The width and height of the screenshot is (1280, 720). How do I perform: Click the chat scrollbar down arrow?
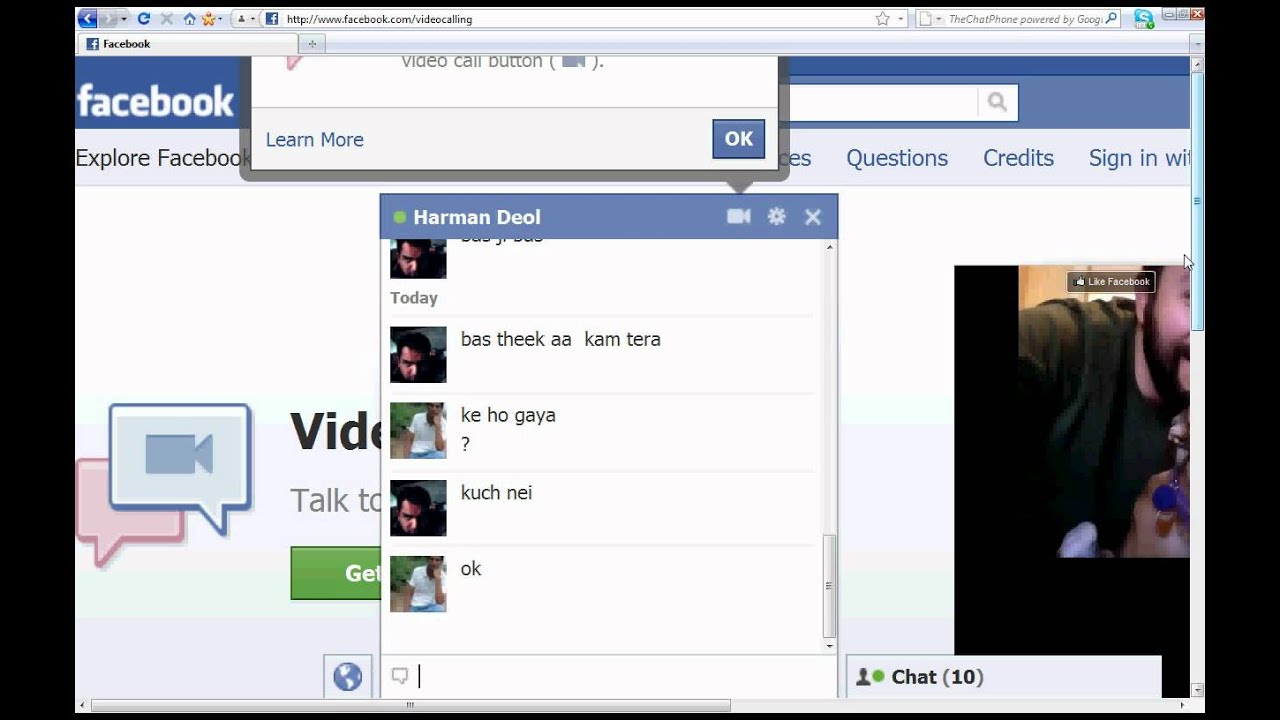coord(829,647)
